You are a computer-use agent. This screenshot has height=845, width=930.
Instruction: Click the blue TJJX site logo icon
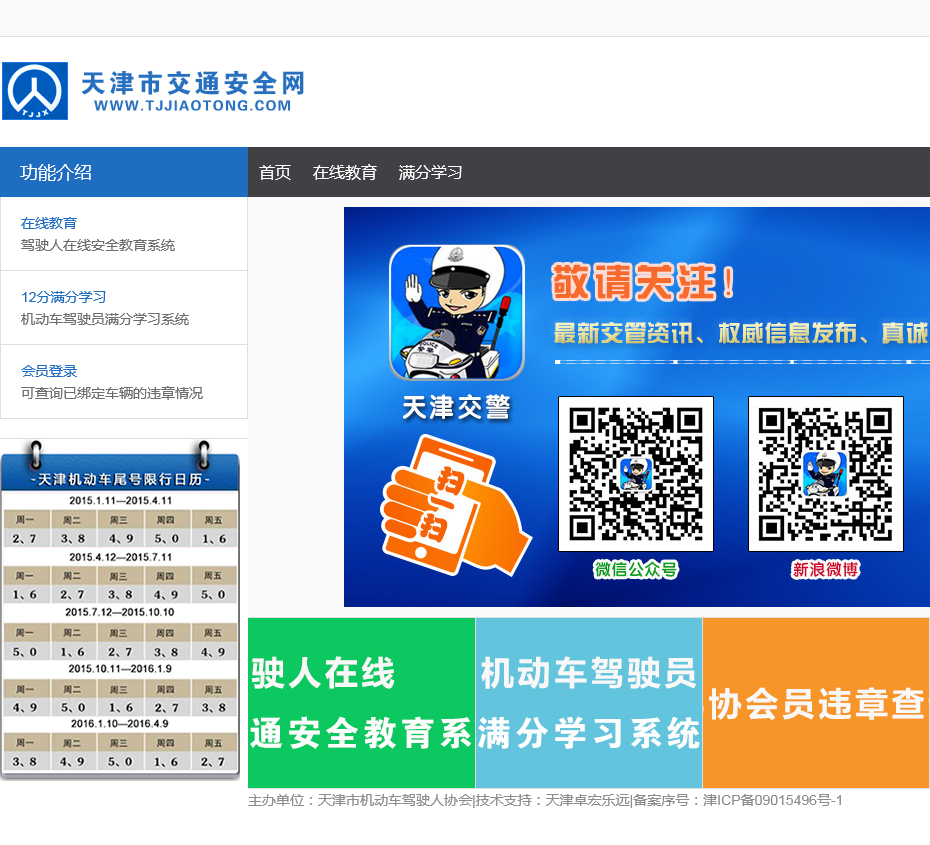pyautogui.click(x=35, y=91)
